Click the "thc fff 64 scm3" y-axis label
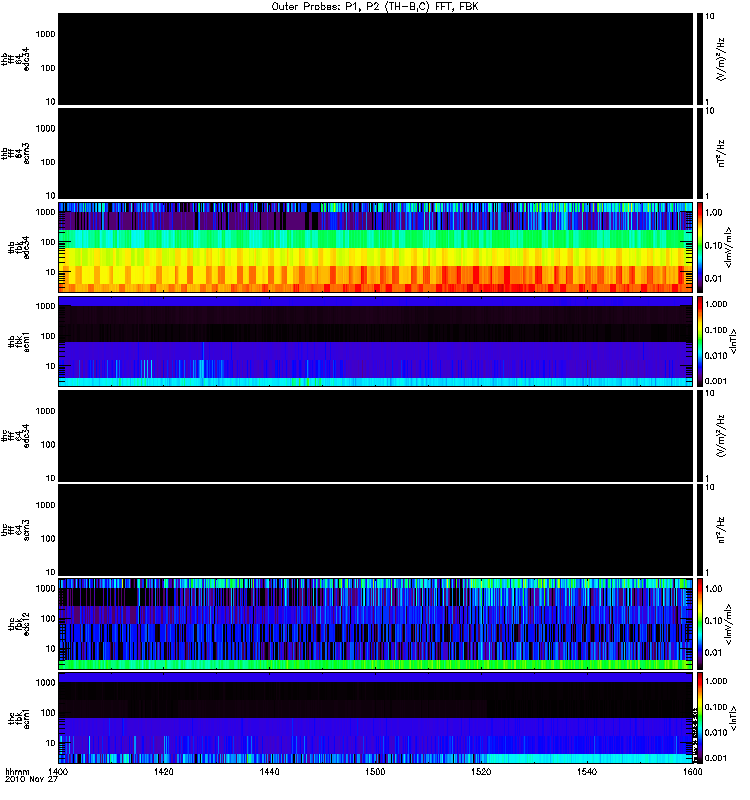Viewport: 750px width, 800px height. tap(15, 530)
